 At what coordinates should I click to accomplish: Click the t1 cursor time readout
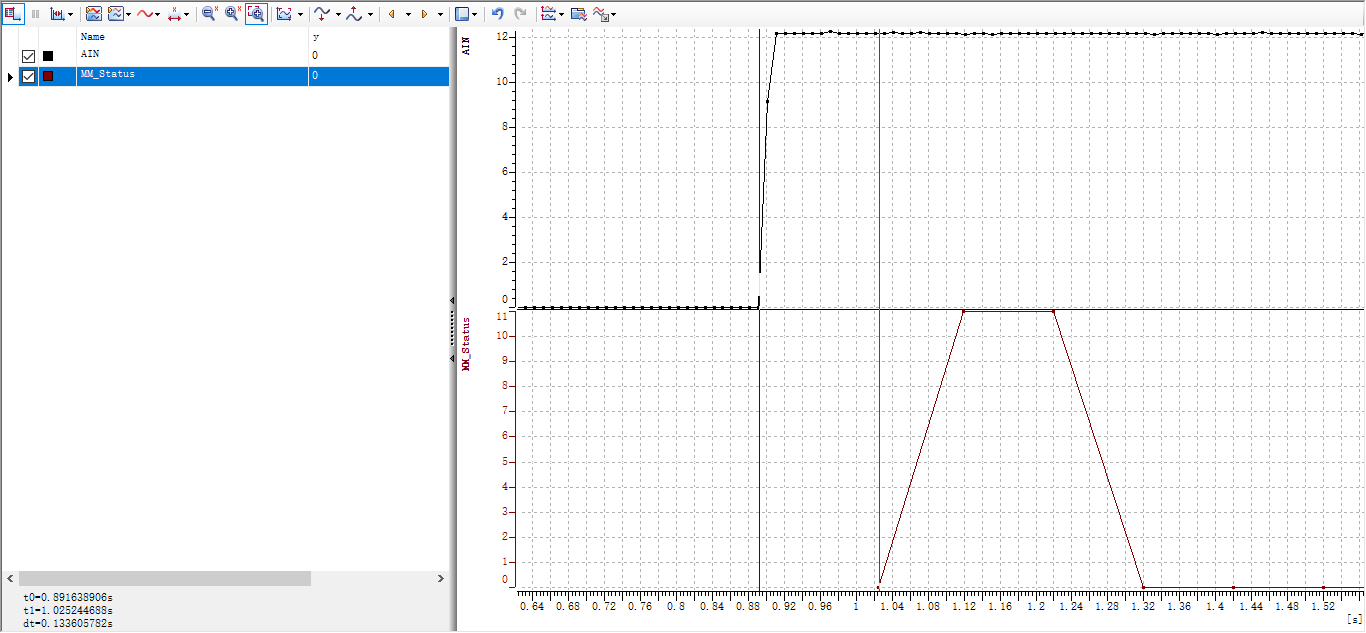[x=67, y=610]
